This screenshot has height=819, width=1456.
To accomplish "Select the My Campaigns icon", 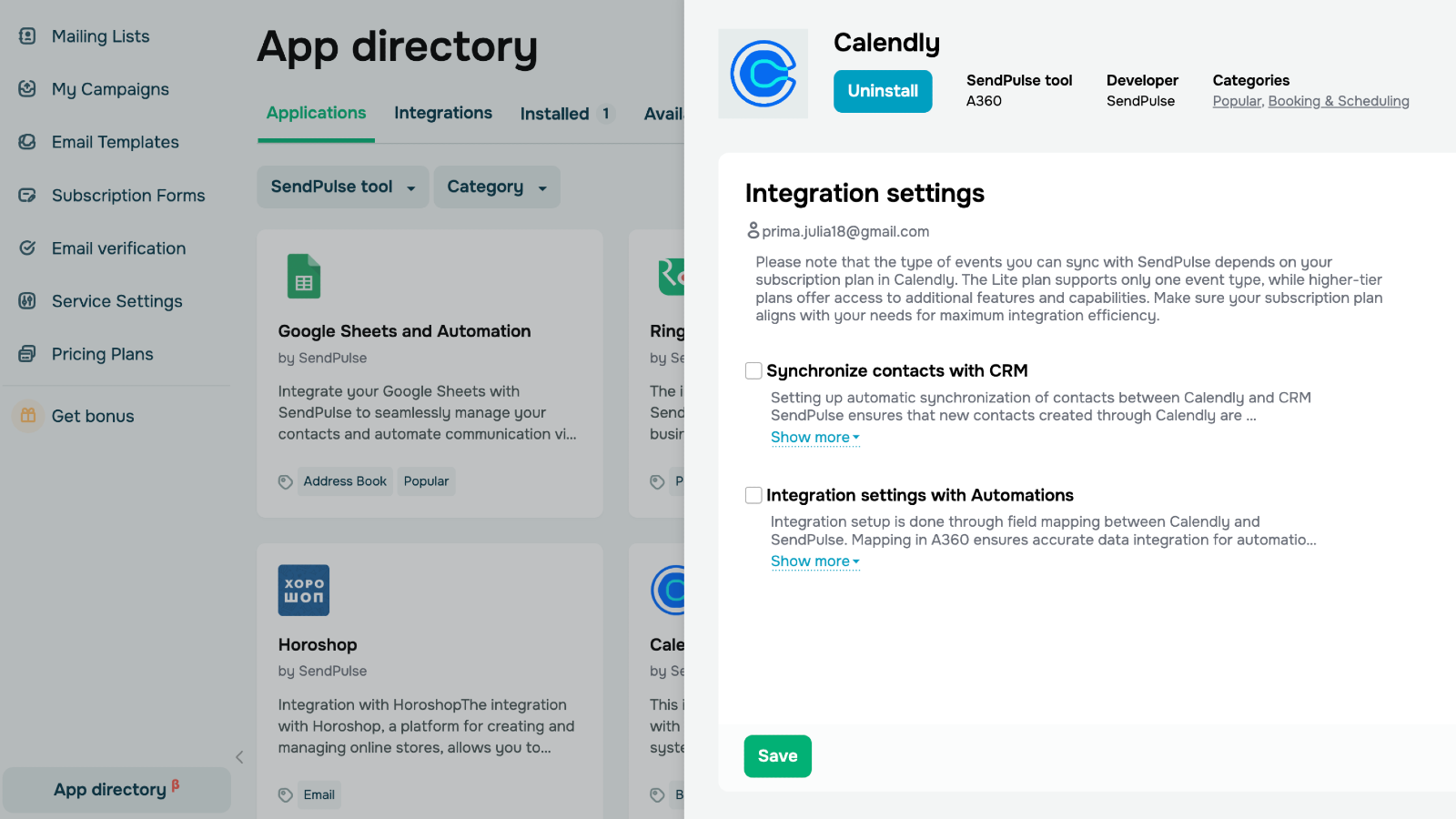I will [x=27, y=88].
